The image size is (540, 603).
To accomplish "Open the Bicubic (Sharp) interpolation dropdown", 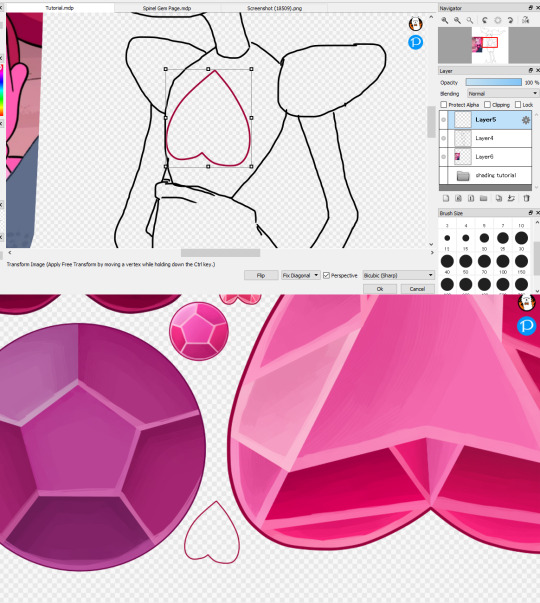I will (x=398, y=275).
